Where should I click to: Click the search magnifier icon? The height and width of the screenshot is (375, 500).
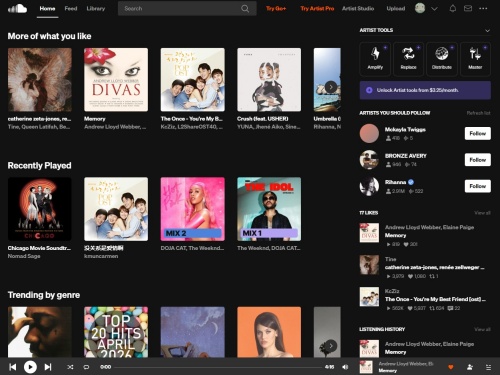[245, 9]
